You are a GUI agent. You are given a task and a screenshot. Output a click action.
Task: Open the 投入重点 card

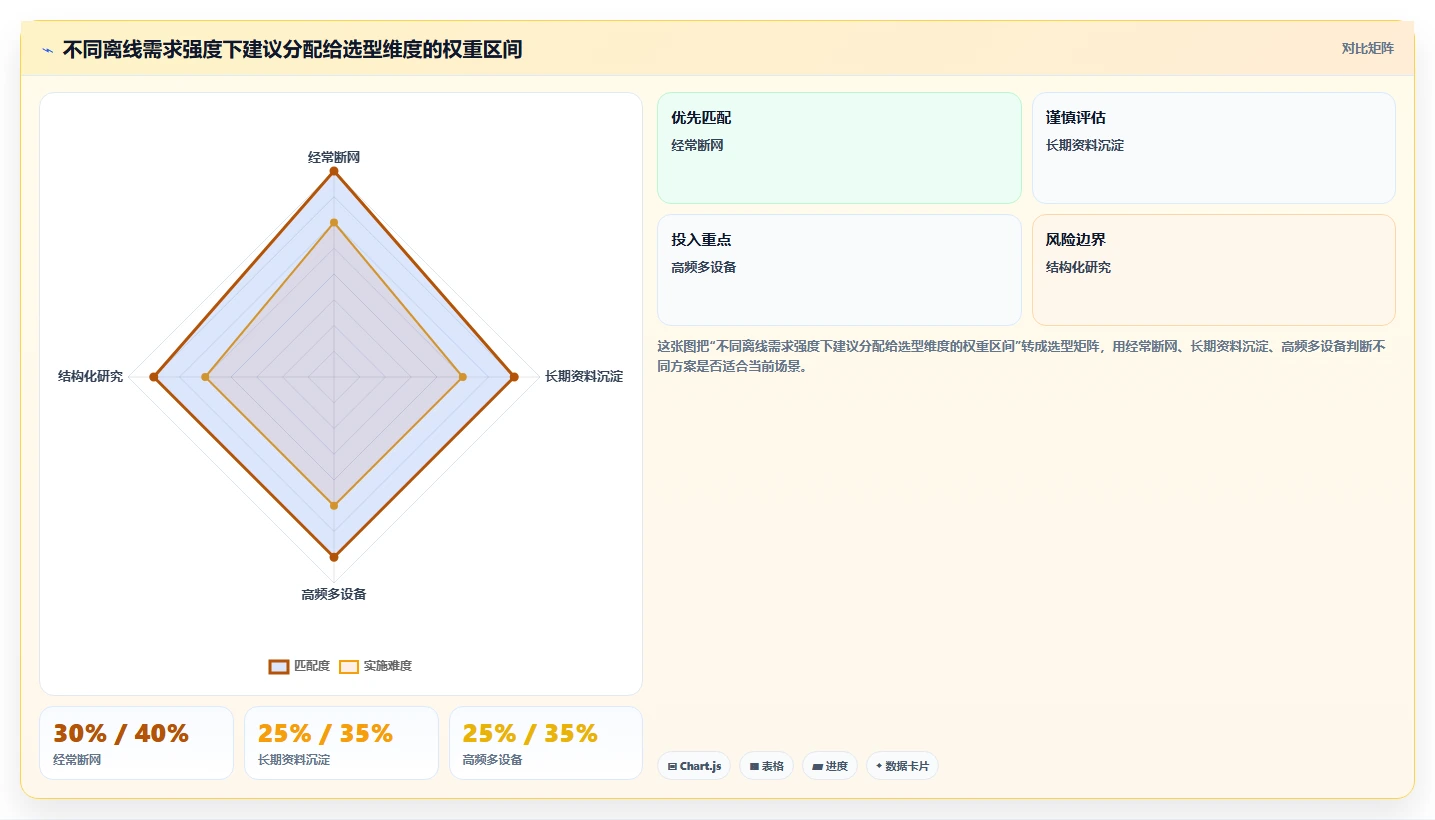point(839,270)
